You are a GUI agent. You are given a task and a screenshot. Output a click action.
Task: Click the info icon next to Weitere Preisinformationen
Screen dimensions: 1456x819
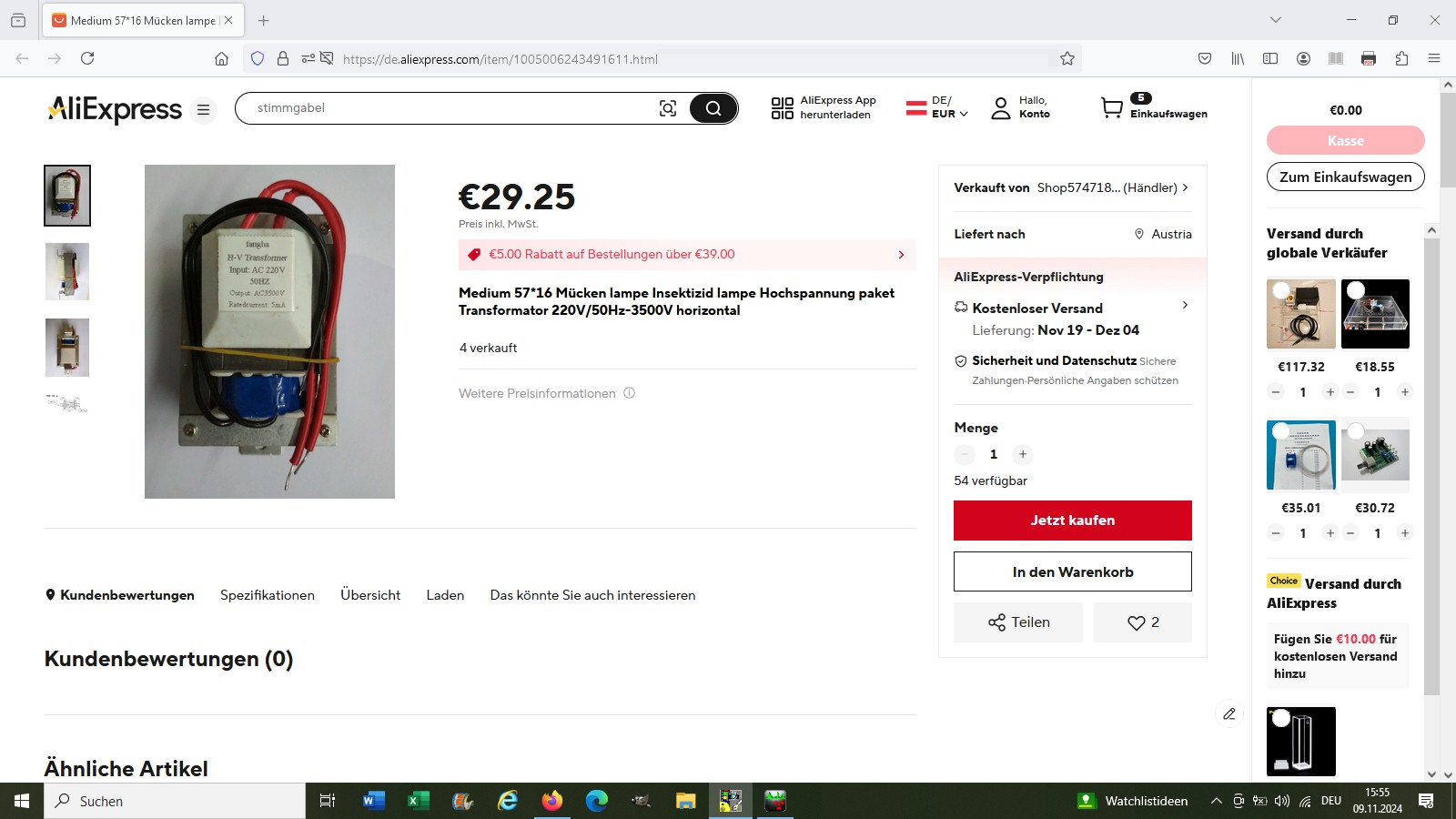pos(629,393)
